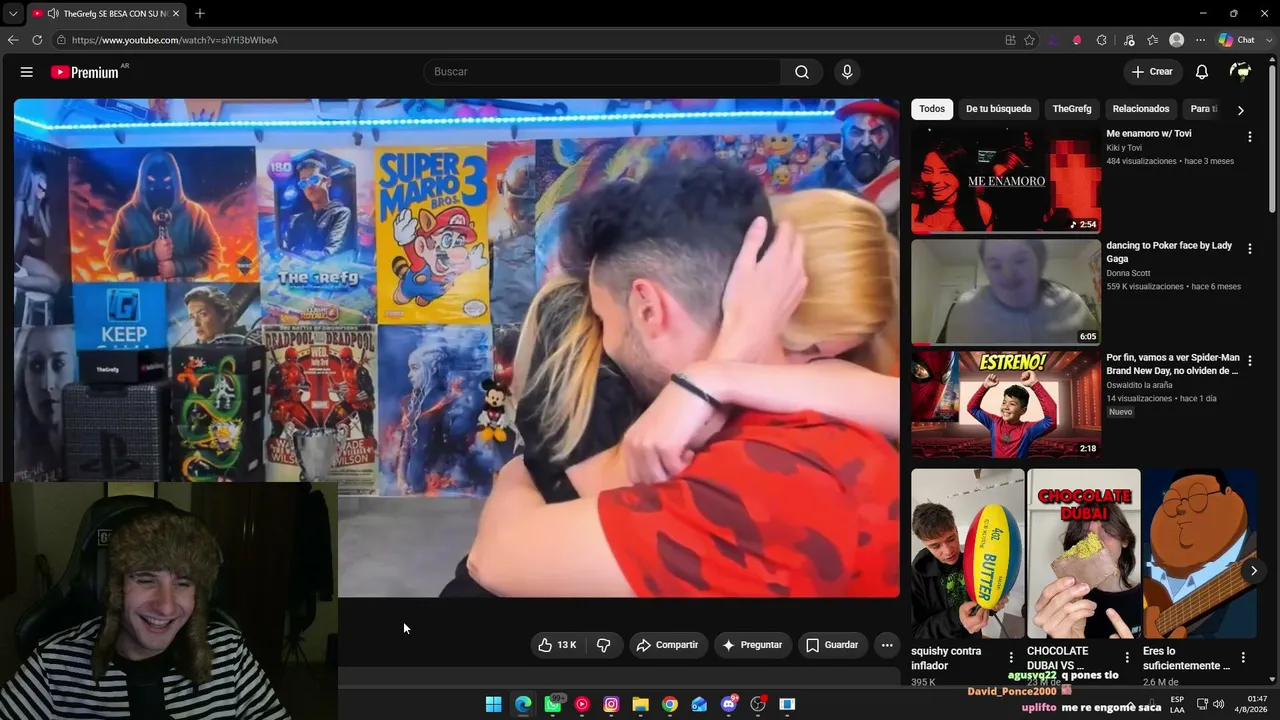1280x720 pixels.
Task: Open Copilot Chat sidebar
Action: (1237, 40)
